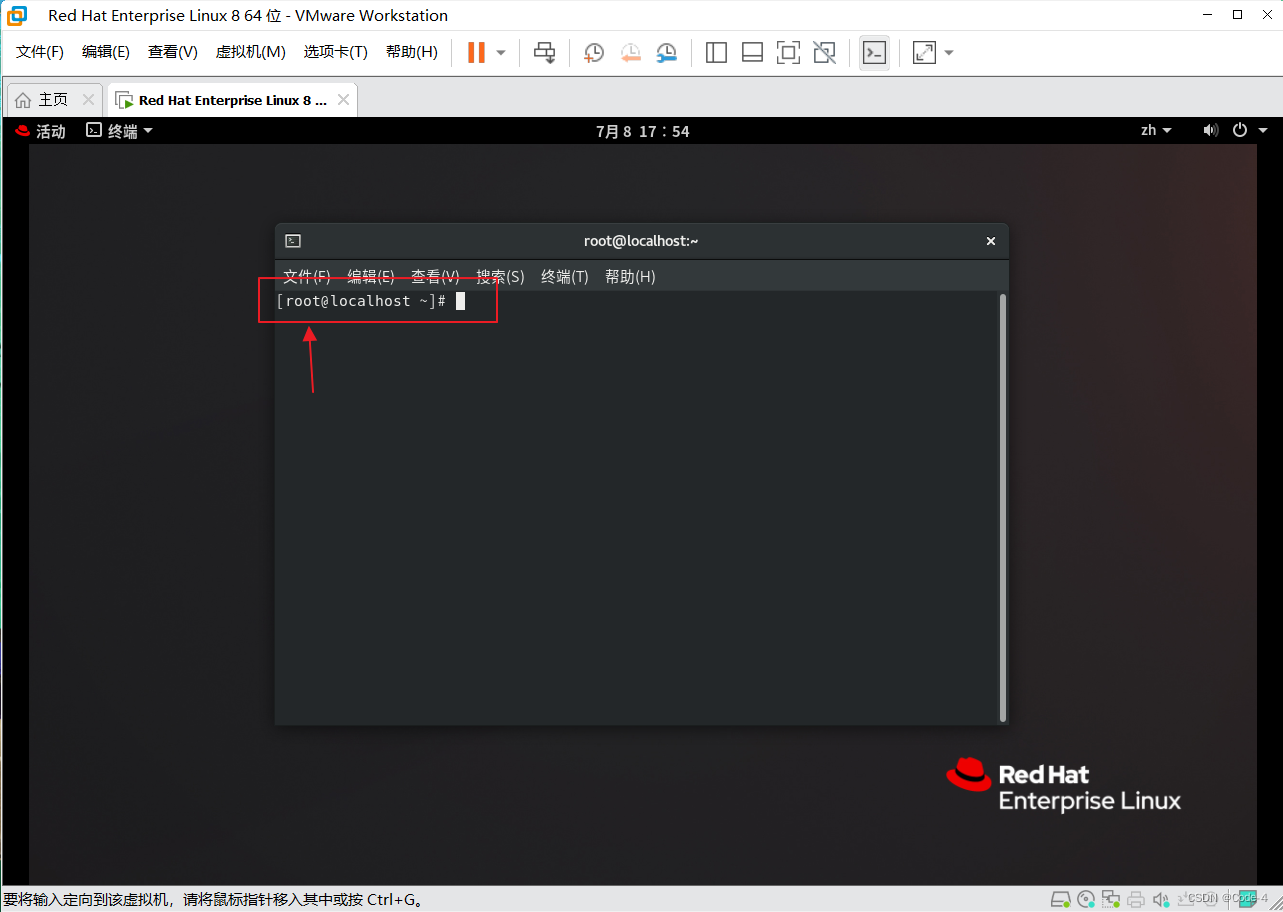Revert virtual machine to previous snapshot

[630, 52]
